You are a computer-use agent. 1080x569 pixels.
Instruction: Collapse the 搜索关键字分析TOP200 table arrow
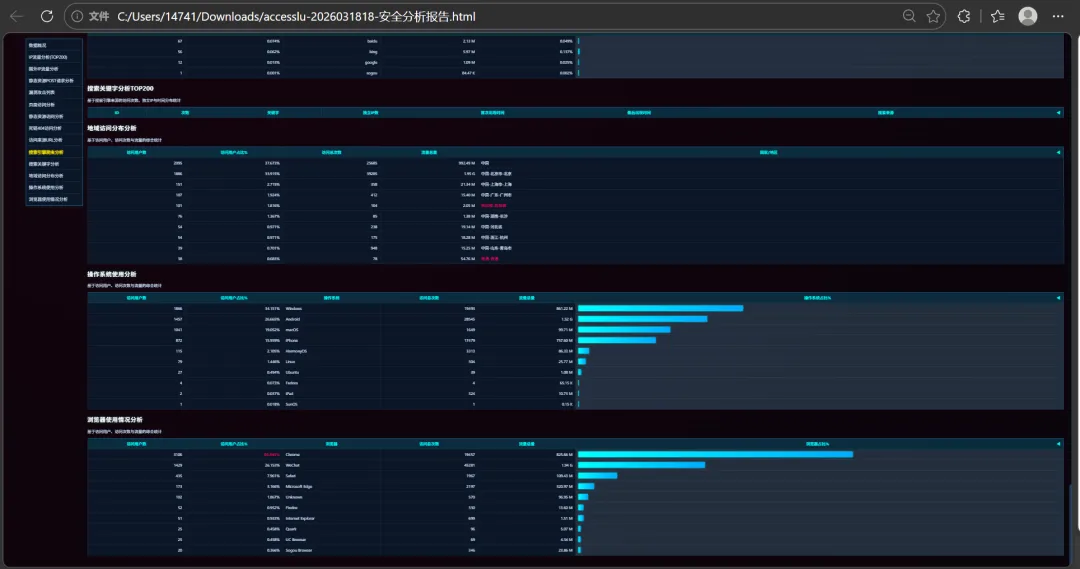(1058, 112)
